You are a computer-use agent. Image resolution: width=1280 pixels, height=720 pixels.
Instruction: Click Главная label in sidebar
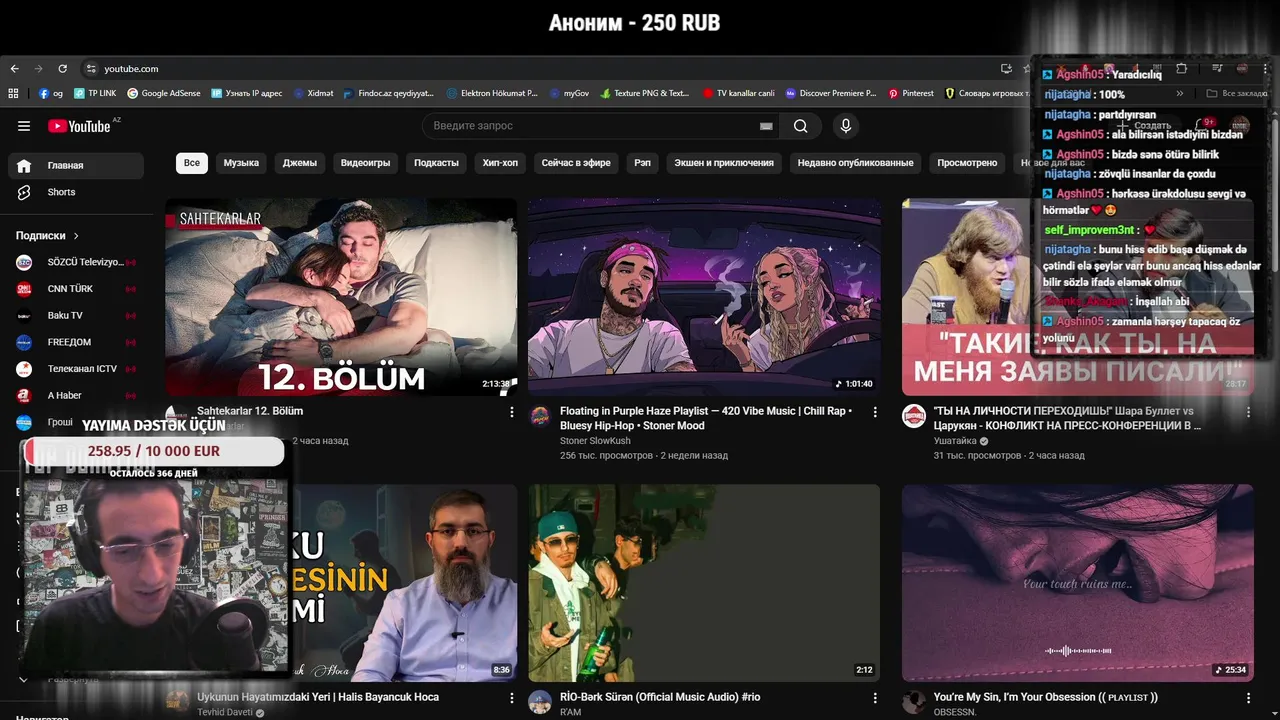tap(66, 166)
